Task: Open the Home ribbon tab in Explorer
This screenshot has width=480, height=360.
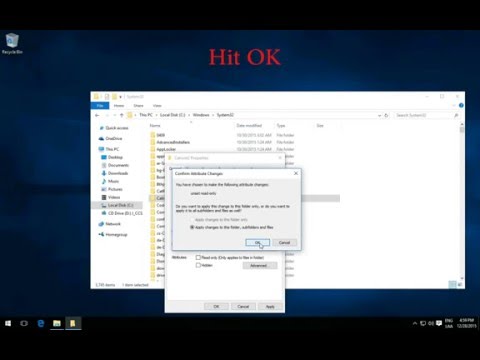Action: tap(119, 106)
